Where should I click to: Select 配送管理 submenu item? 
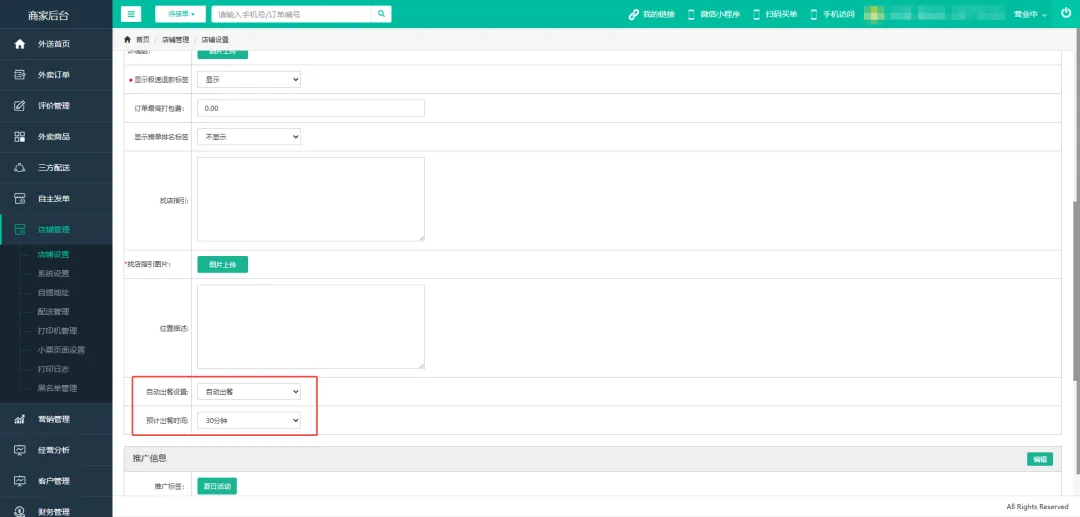click(x=53, y=312)
